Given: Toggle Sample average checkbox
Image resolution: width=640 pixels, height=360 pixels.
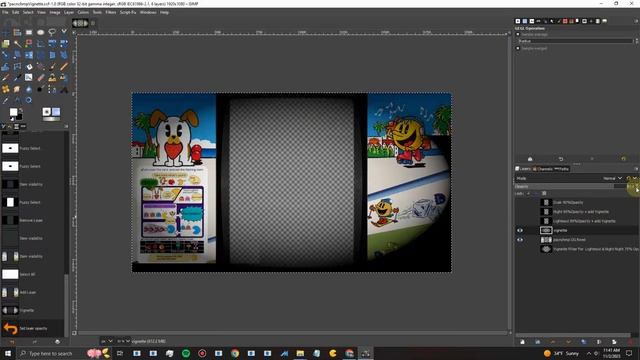Looking at the screenshot, I should pyautogui.click(x=518, y=35).
